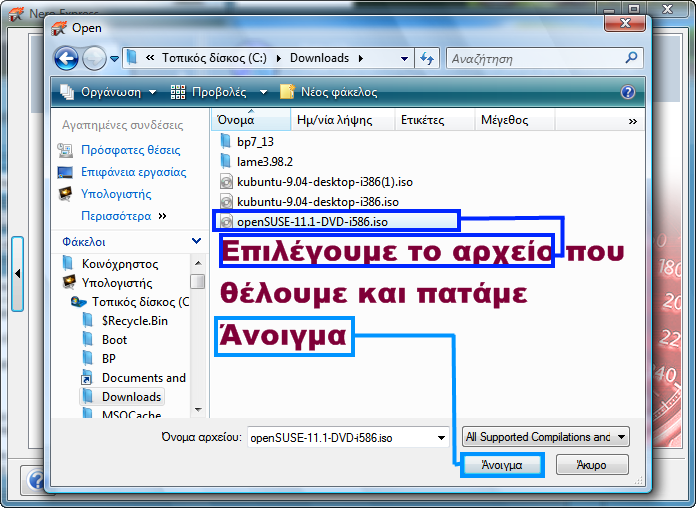This screenshot has width=696, height=508.
Task: Click the bp7_13 folder icon
Action: click(225, 142)
